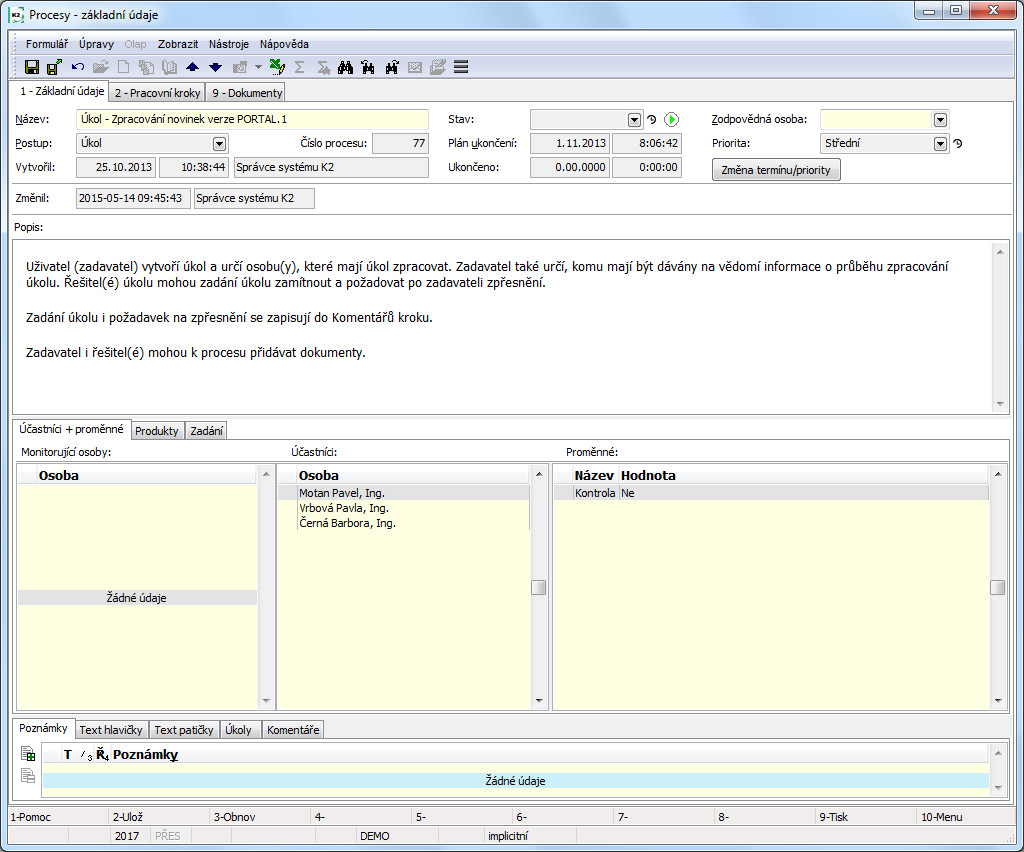Go to previous record with up arrow

coord(193,67)
